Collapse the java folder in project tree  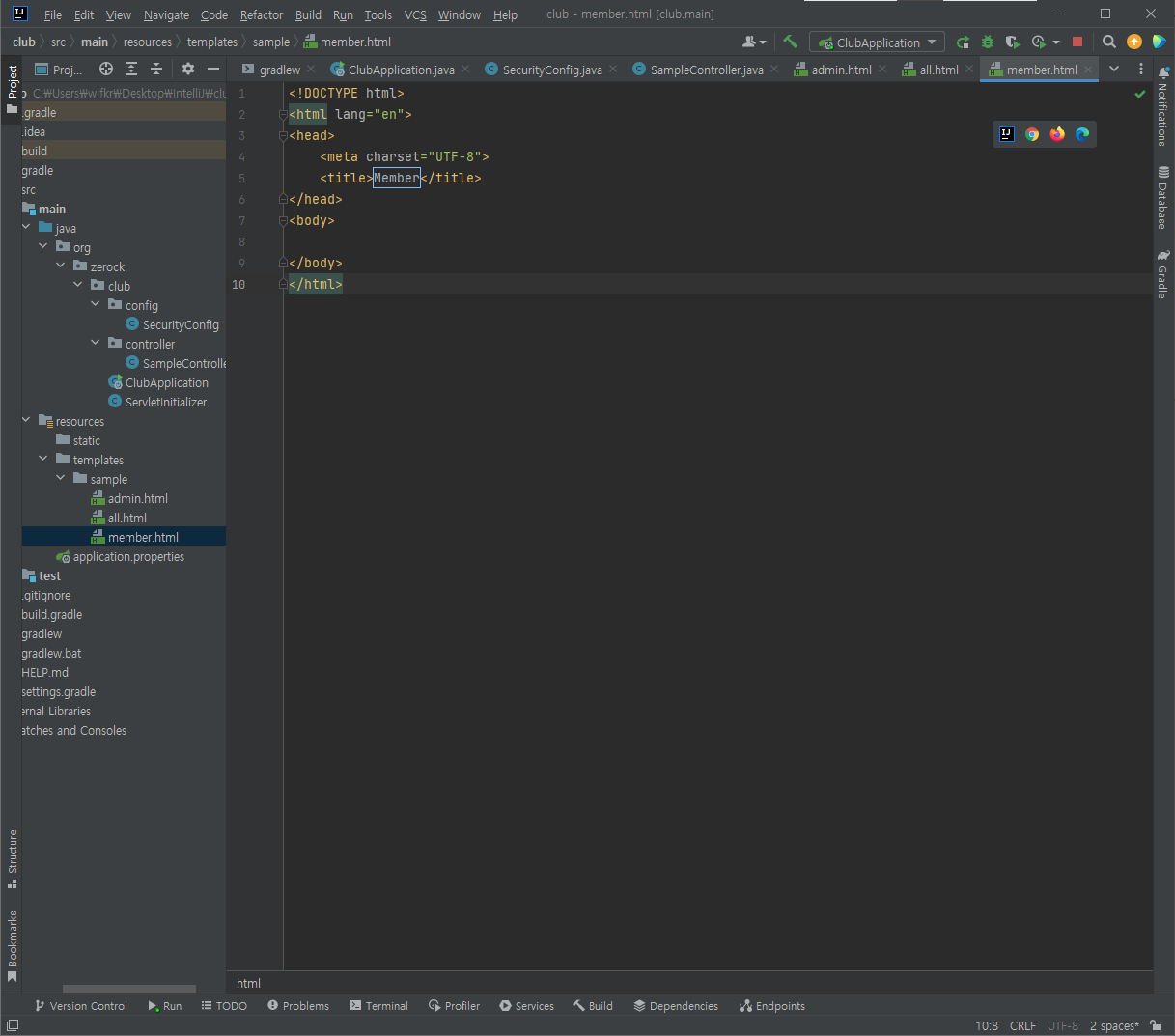(x=26, y=228)
